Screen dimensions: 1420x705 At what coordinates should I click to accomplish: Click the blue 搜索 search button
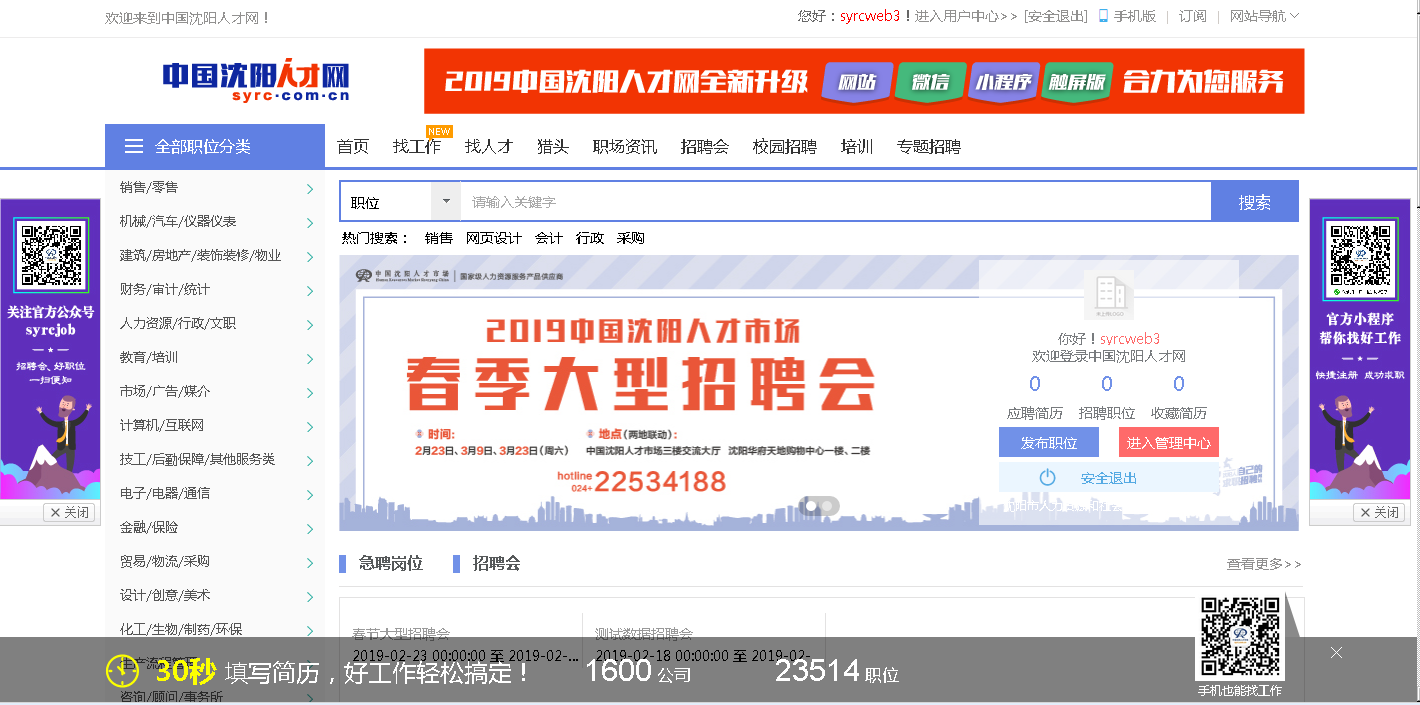click(x=1255, y=202)
